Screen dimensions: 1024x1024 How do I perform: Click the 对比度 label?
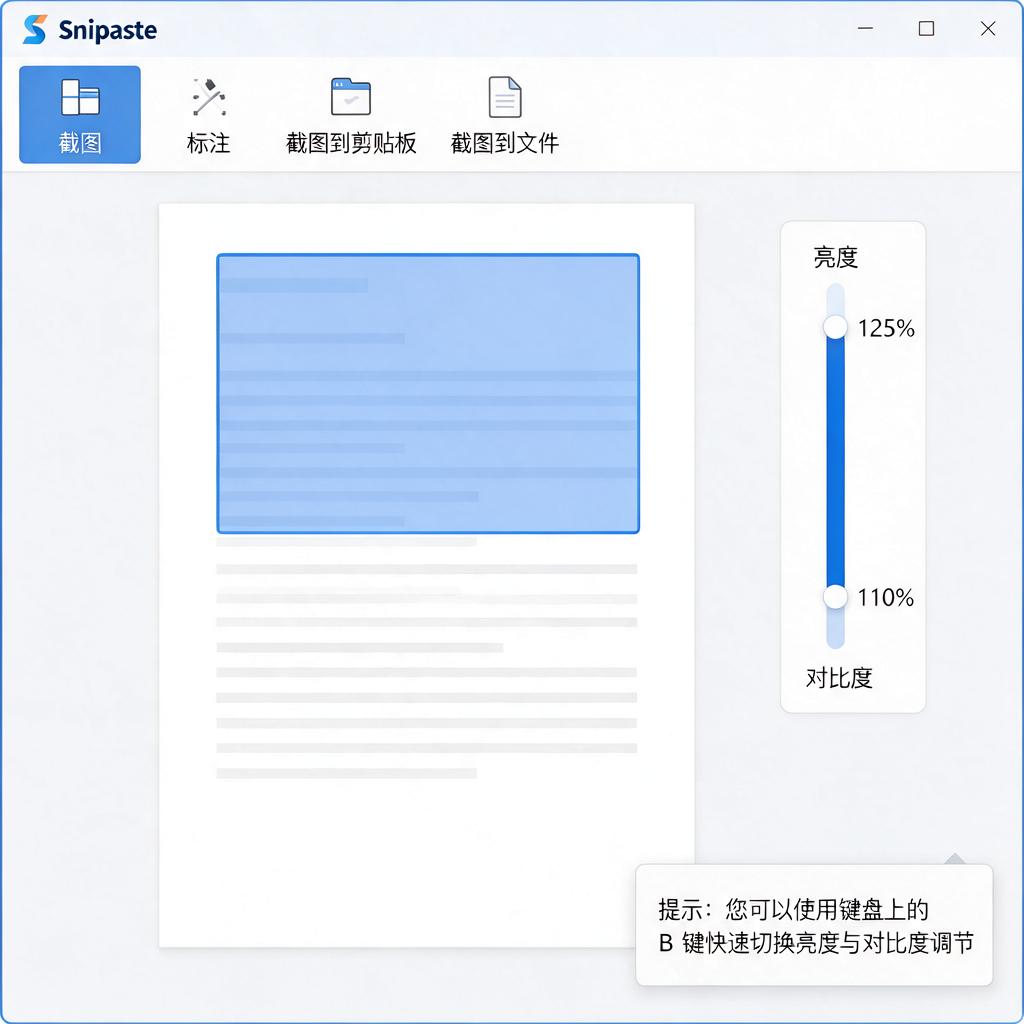839,678
